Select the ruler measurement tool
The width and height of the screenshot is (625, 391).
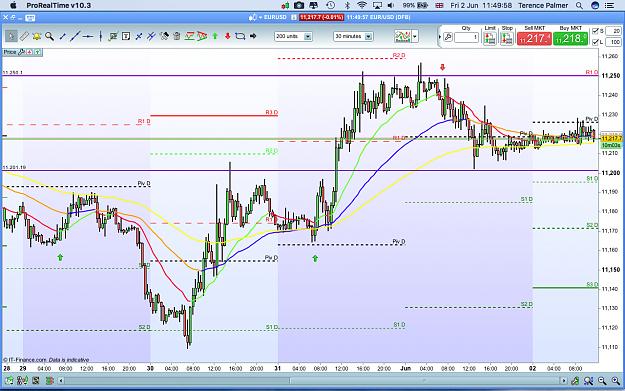[x=24, y=36]
